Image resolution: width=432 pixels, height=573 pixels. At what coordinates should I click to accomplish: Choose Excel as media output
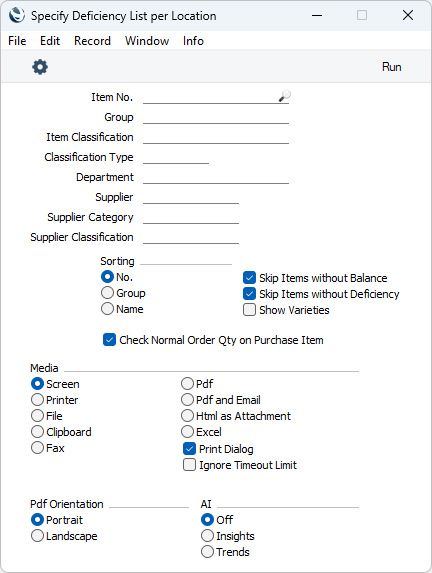coord(187,432)
